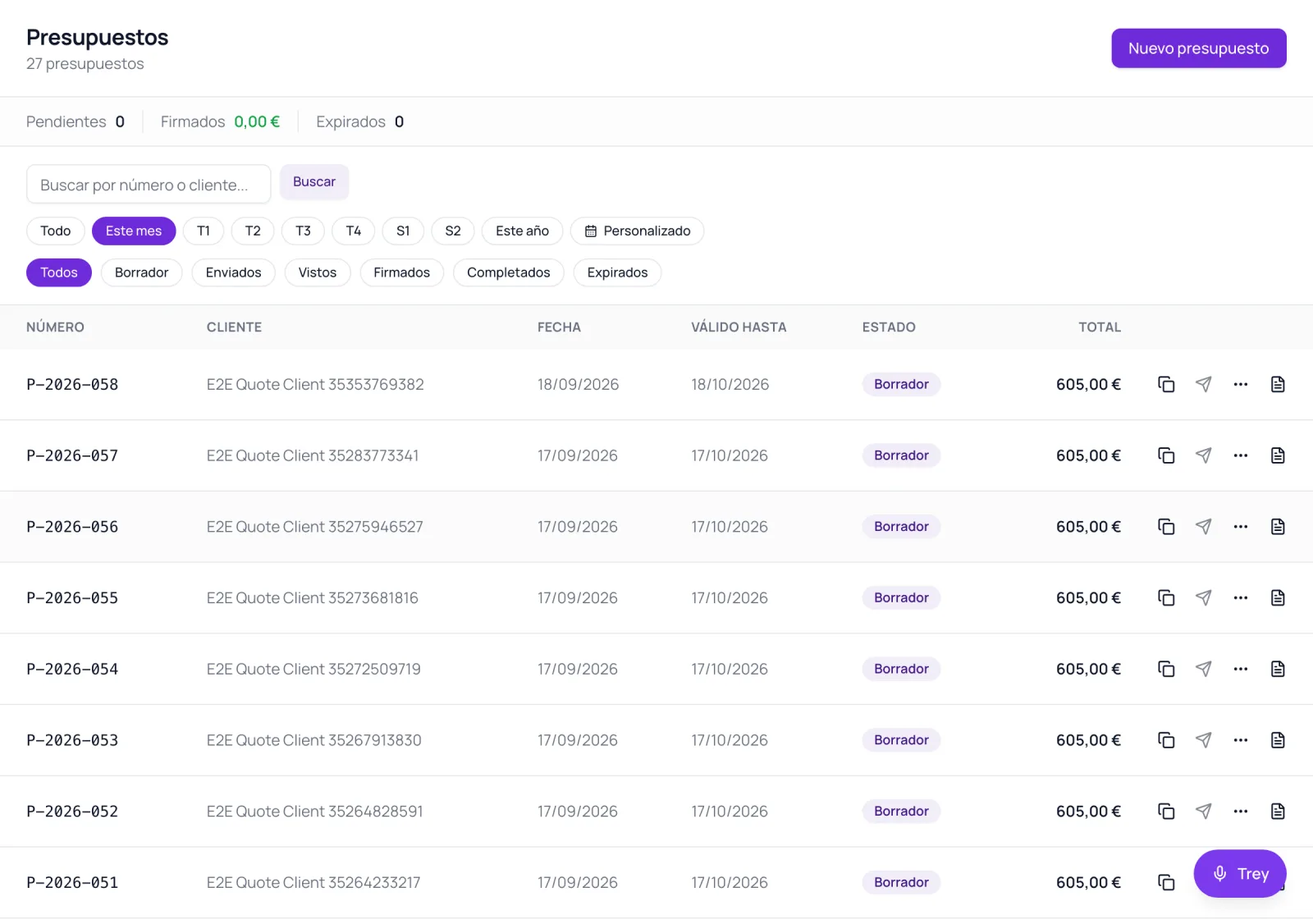
Task: Open document icon for quote P-2026-052
Action: click(x=1278, y=811)
